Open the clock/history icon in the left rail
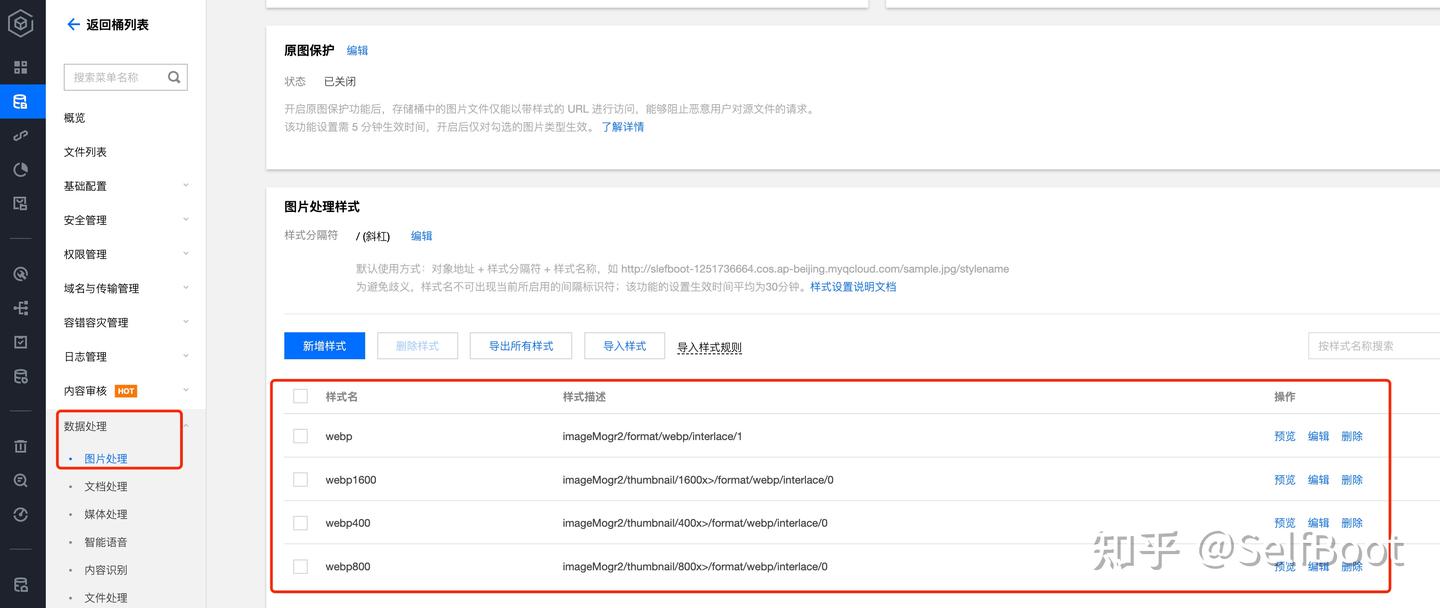Screen dimensions: 1440x608 pyautogui.click(x=21, y=514)
